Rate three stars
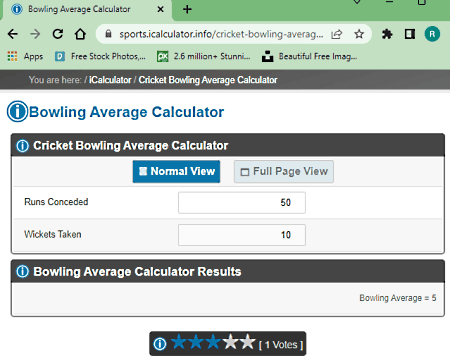Image resolution: width=450 pixels, height=363 pixels. (213, 342)
